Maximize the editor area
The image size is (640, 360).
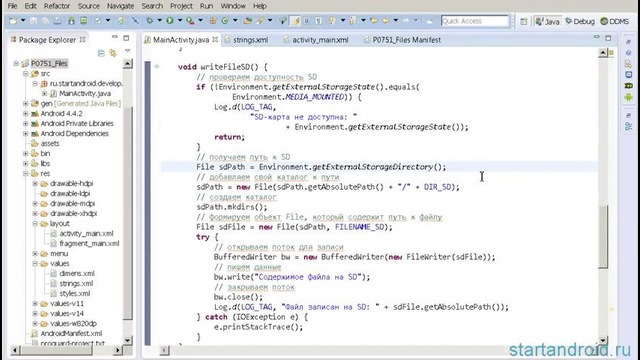[x=608, y=38]
